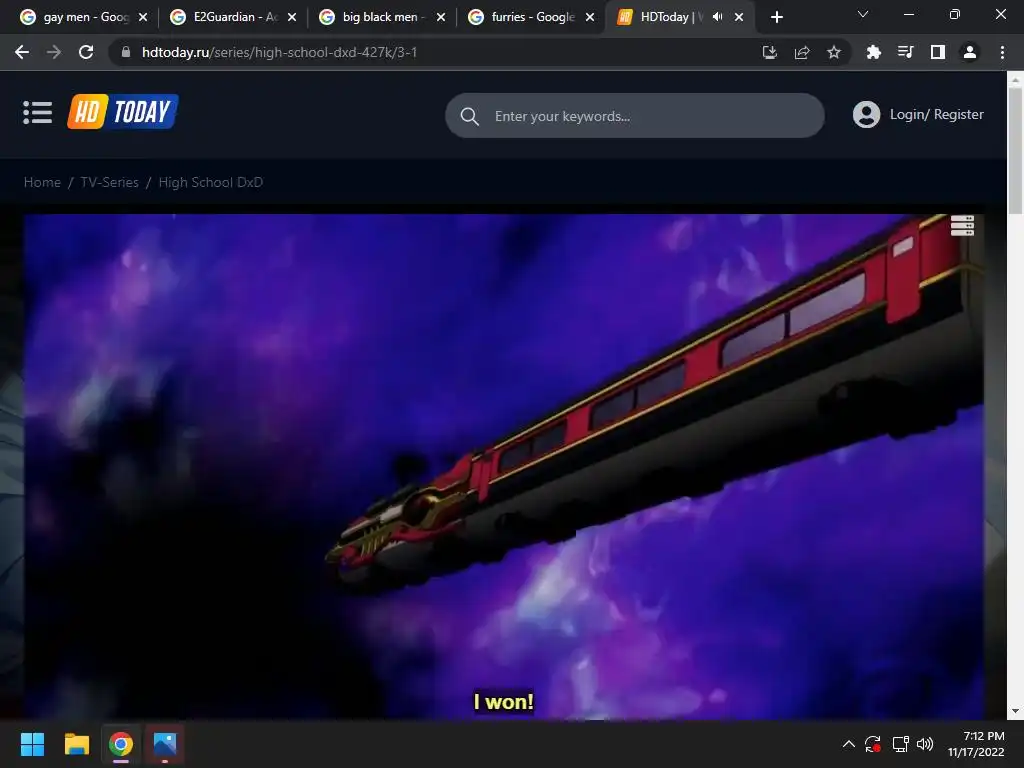This screenshot has width=1024, height=768.
Task: Click the user avatar icon beside Login
Action: (x=866, y=114)
